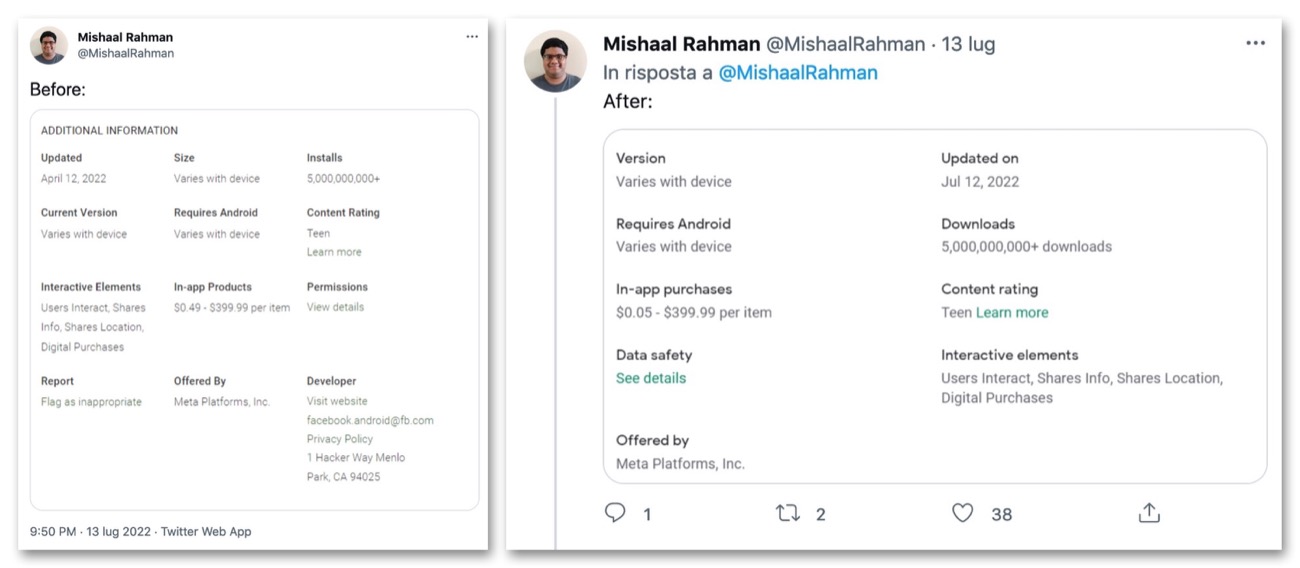
Task: Open more options on Before tweet
Action: (472, 37)
